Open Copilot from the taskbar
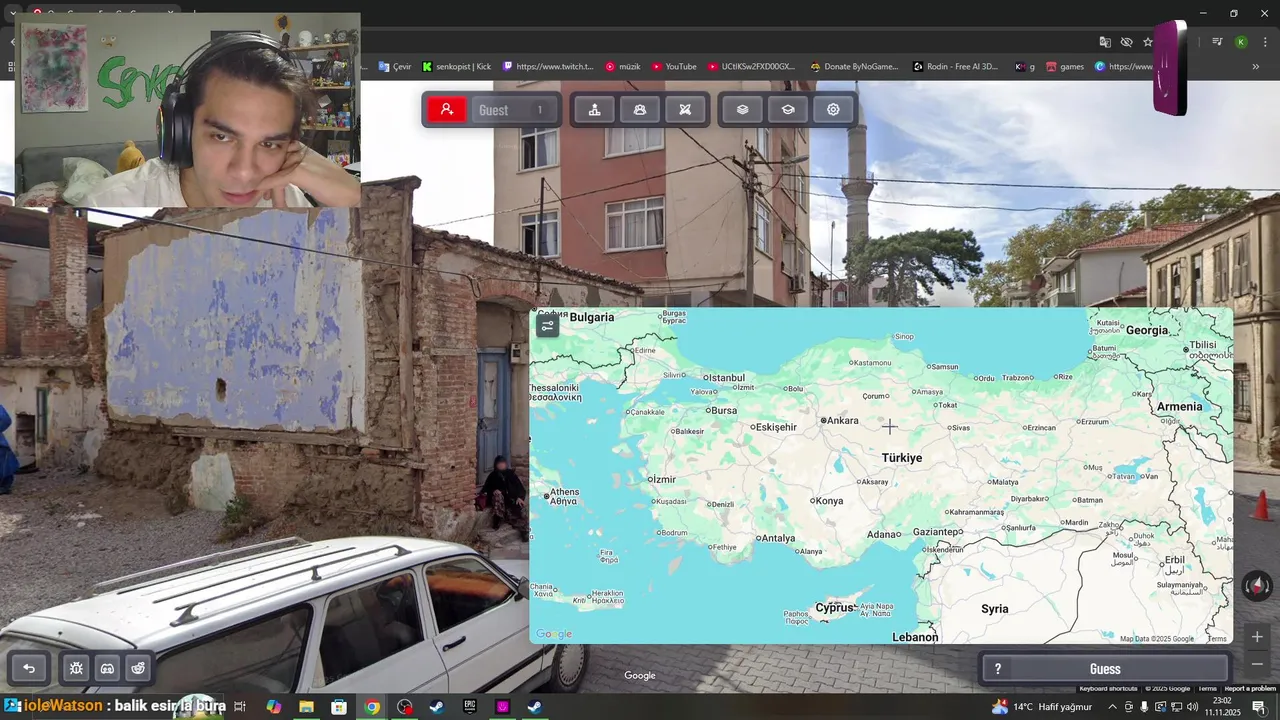 pyautogui.click(x=274, y=707)
